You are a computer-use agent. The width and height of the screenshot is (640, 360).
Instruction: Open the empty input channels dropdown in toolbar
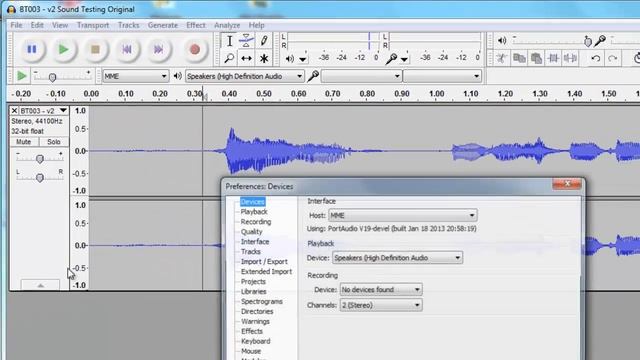click(442, 76)
